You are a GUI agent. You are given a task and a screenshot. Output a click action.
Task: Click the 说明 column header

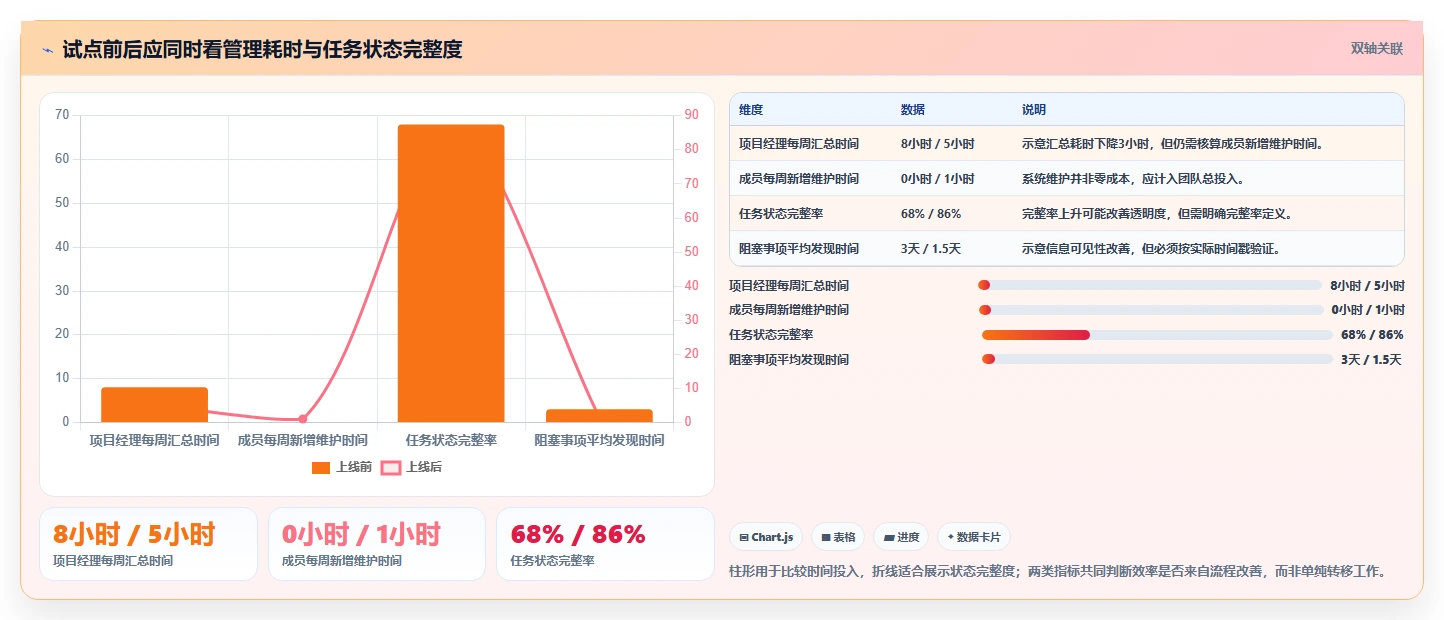point(1033,110)
